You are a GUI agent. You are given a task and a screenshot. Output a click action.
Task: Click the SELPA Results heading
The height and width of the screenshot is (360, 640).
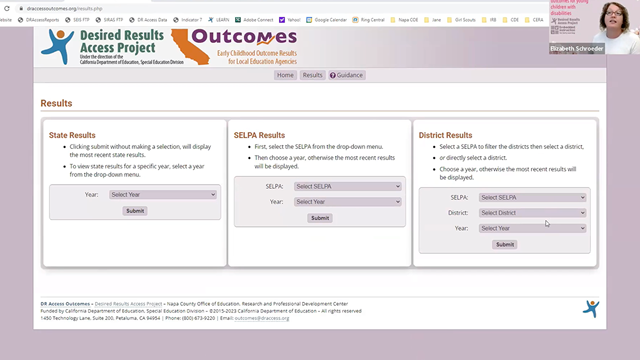(259, 135)
